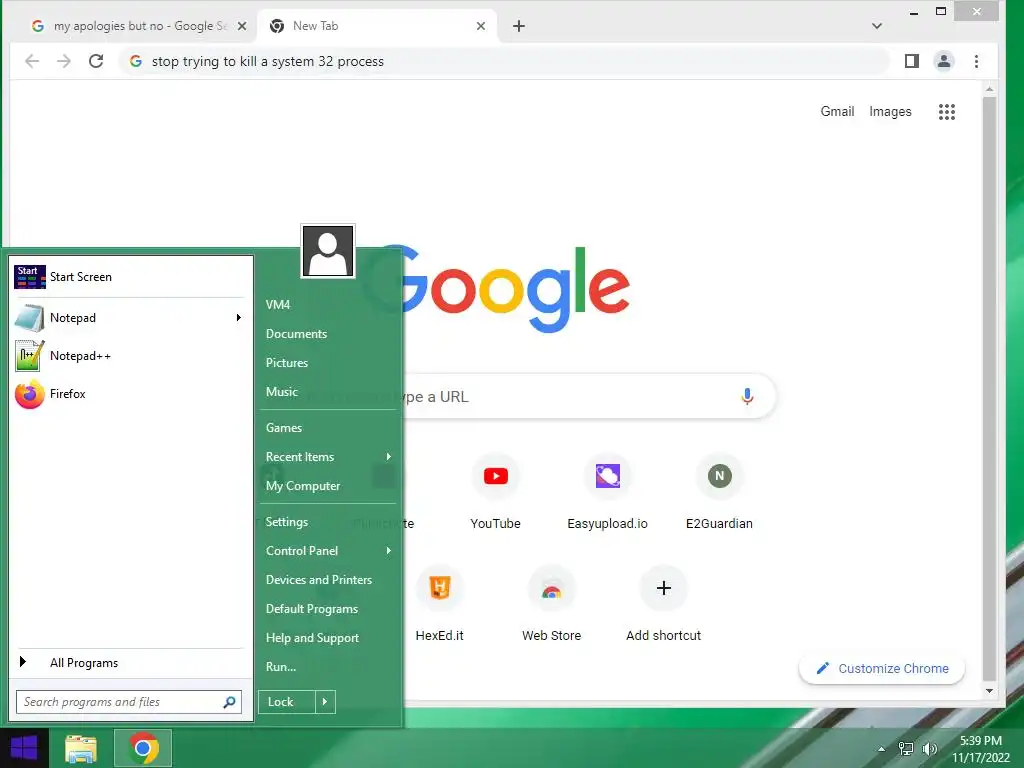Screen dimensions: 1024x768
Task: Open Chrome tab search dropdown
Action: click(x=877, y=26)
